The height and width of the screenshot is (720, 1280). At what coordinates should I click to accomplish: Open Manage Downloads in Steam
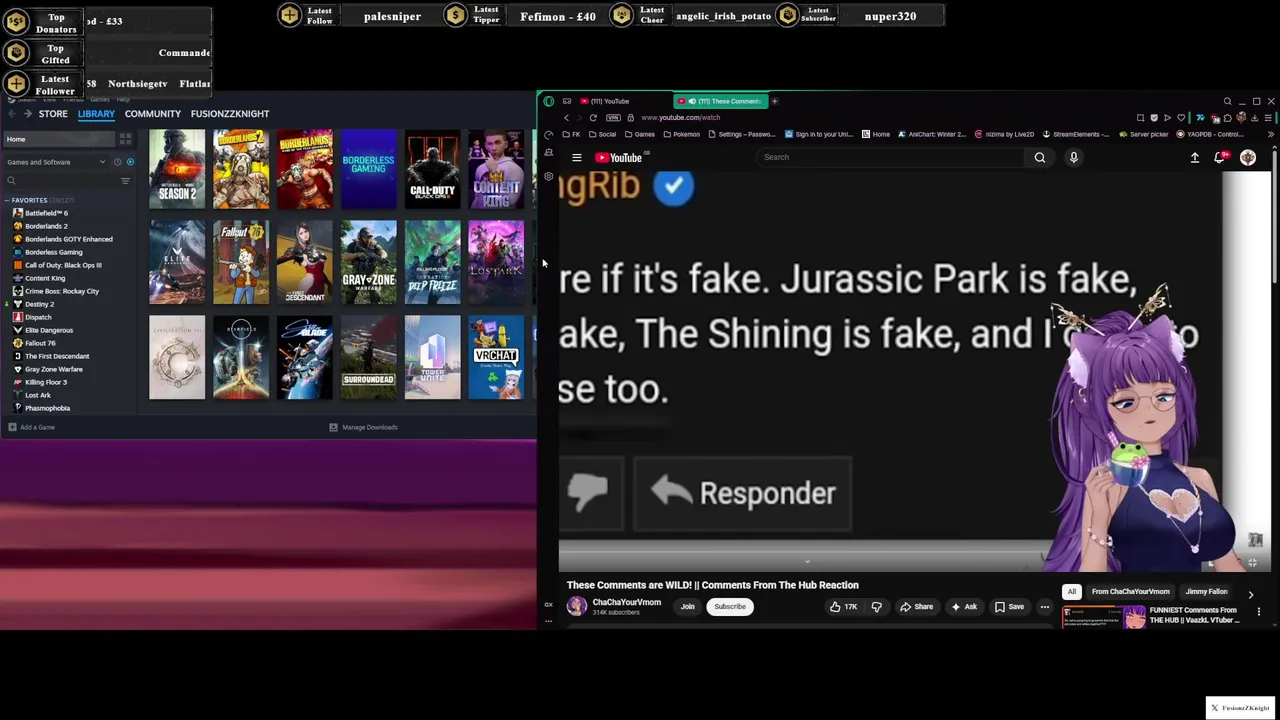click(x=364, y=427)
